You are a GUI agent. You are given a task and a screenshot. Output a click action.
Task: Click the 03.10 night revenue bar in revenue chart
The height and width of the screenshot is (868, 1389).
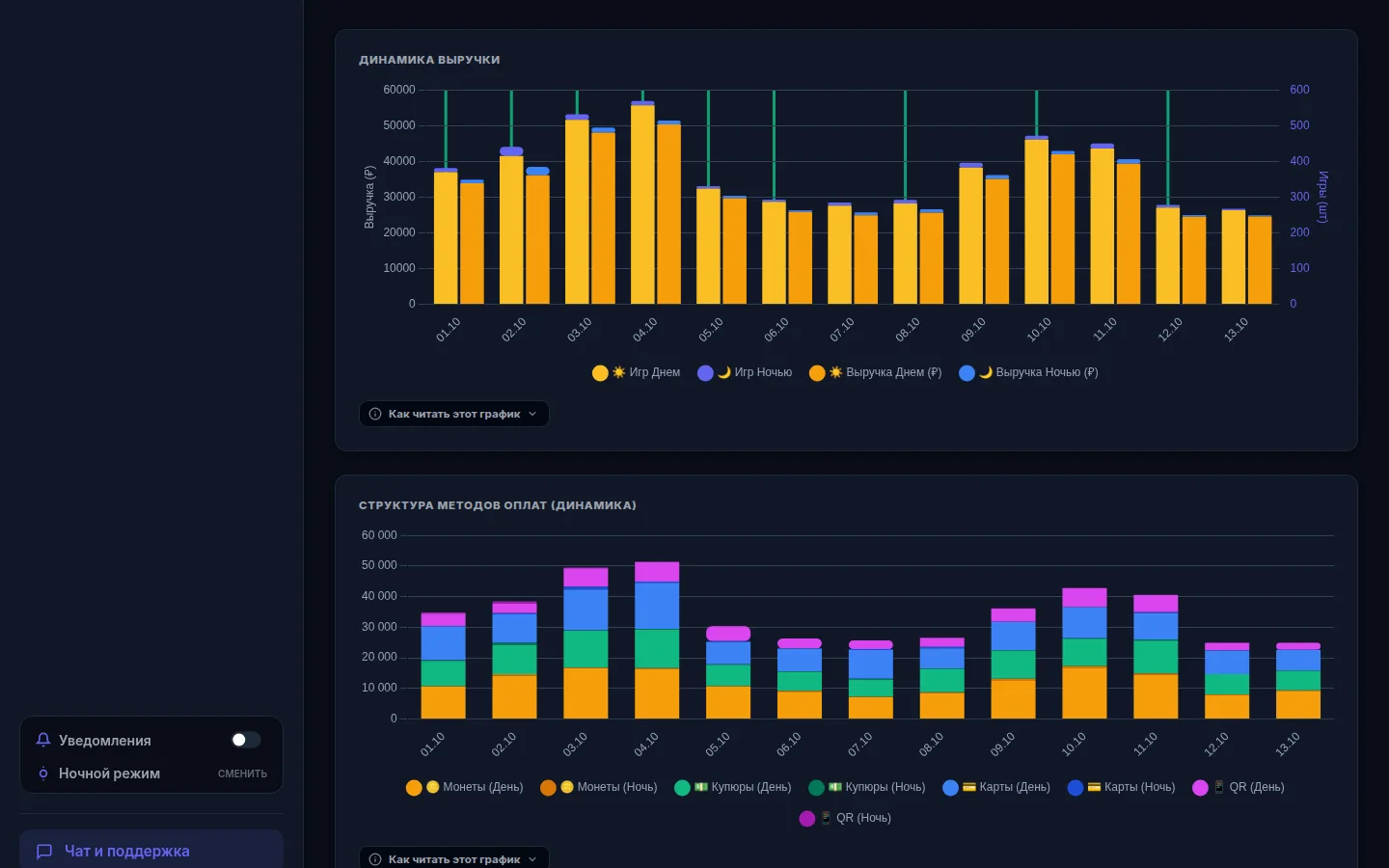pyautogui.click(x=603, y=129)
